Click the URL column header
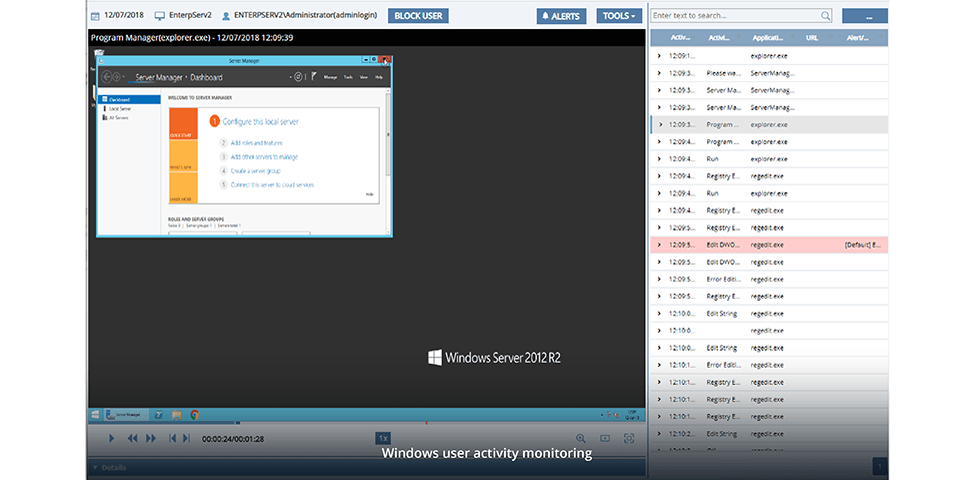The height and width of the screenshot is (480, 975). [812, 38]
